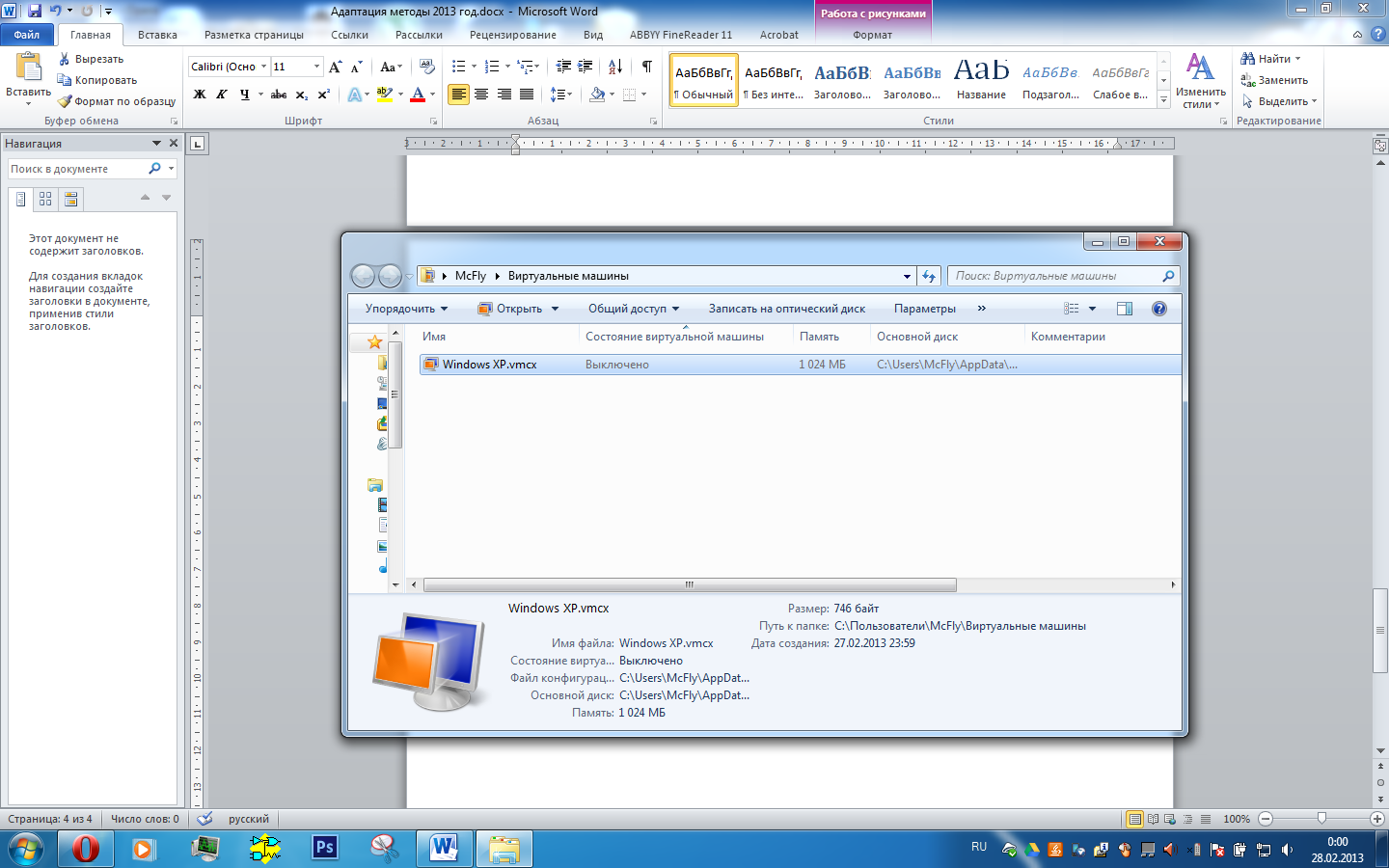The height and width of the screenshot is (868, 1389).
Task: Switch to the Рецензирование tab
Action: pyautogui.click(x=513, y=35)
